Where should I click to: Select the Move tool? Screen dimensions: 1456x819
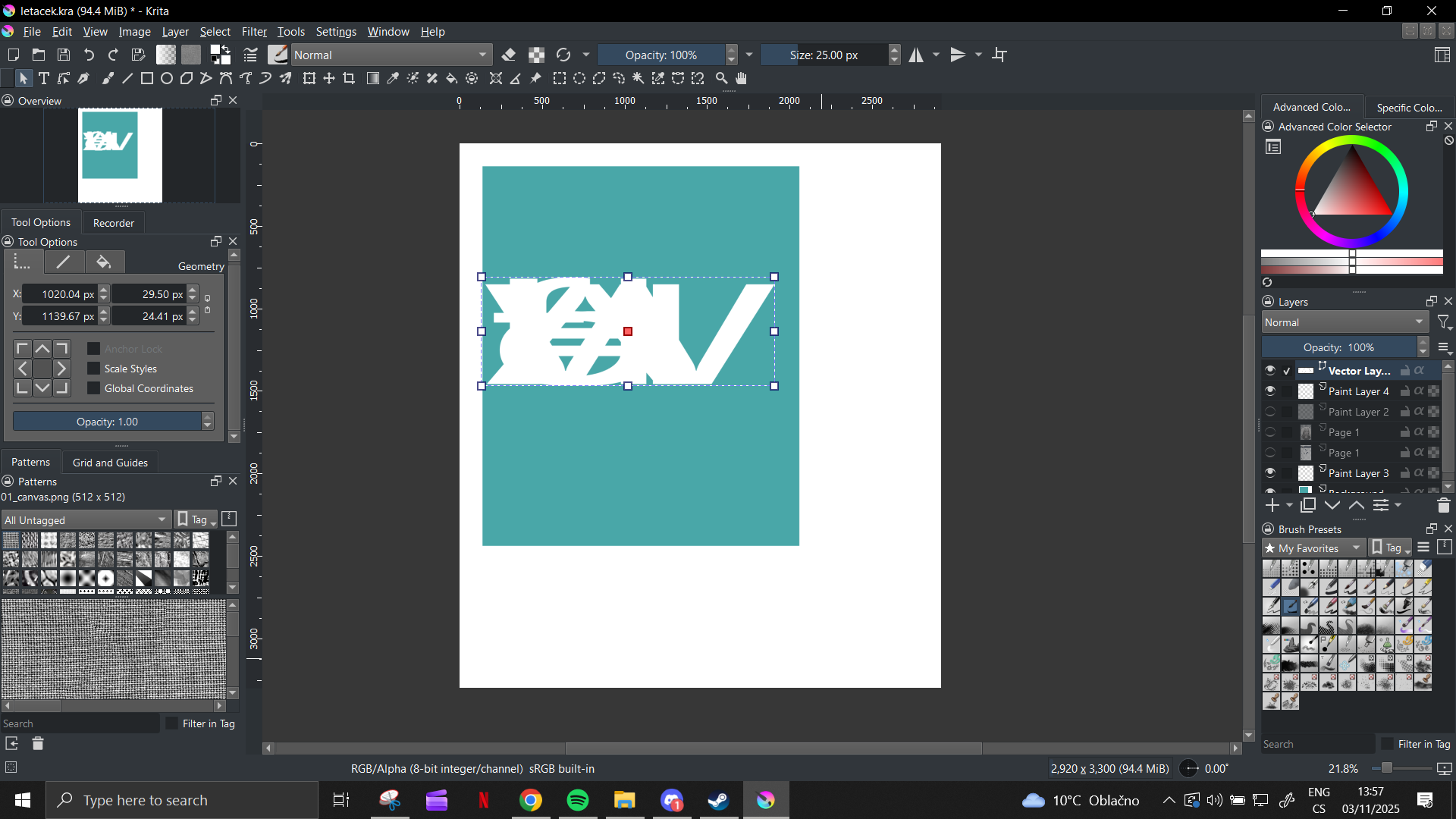[329, 78]
